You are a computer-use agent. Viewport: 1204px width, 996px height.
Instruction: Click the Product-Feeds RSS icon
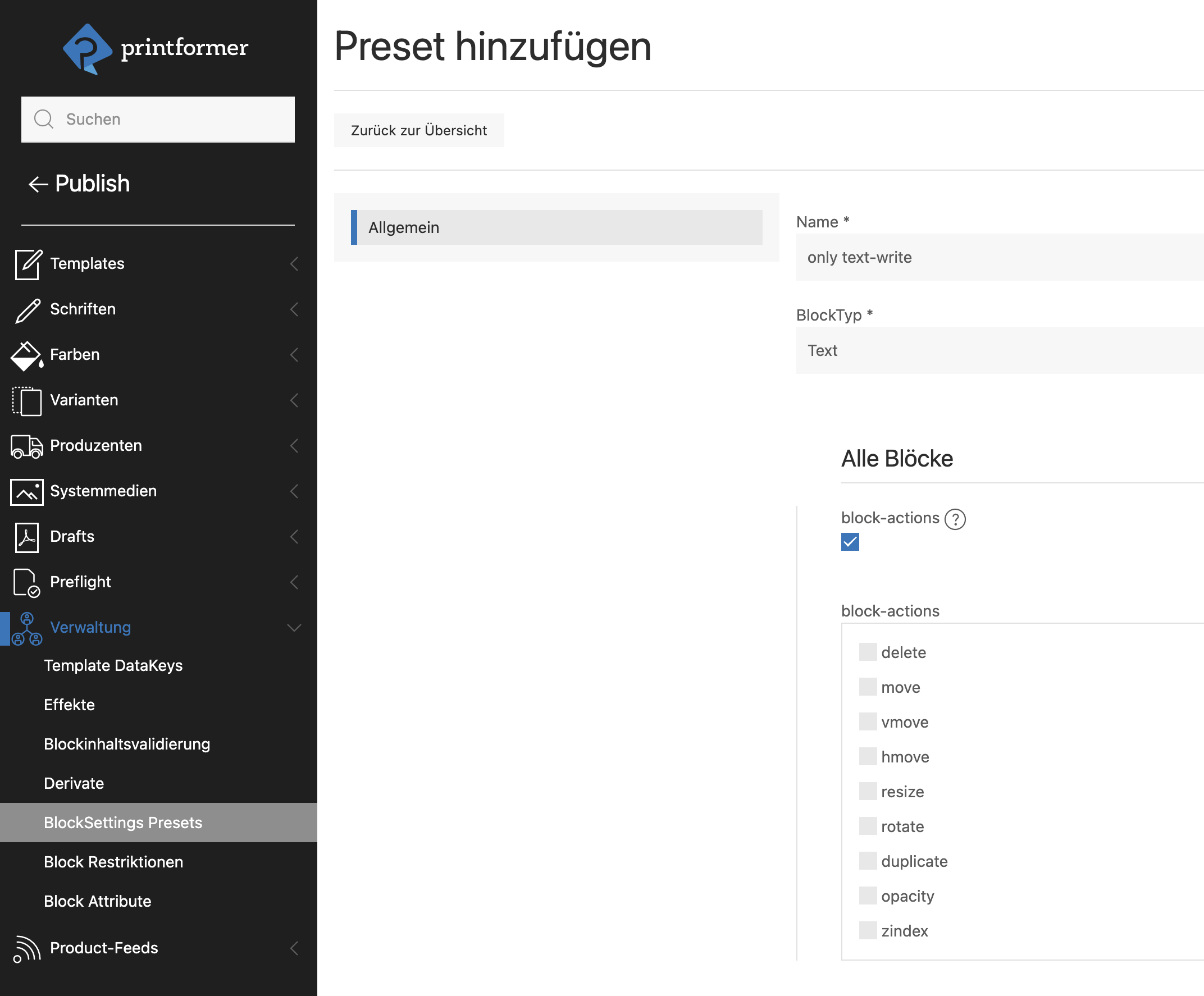click(x=26, y=948)
